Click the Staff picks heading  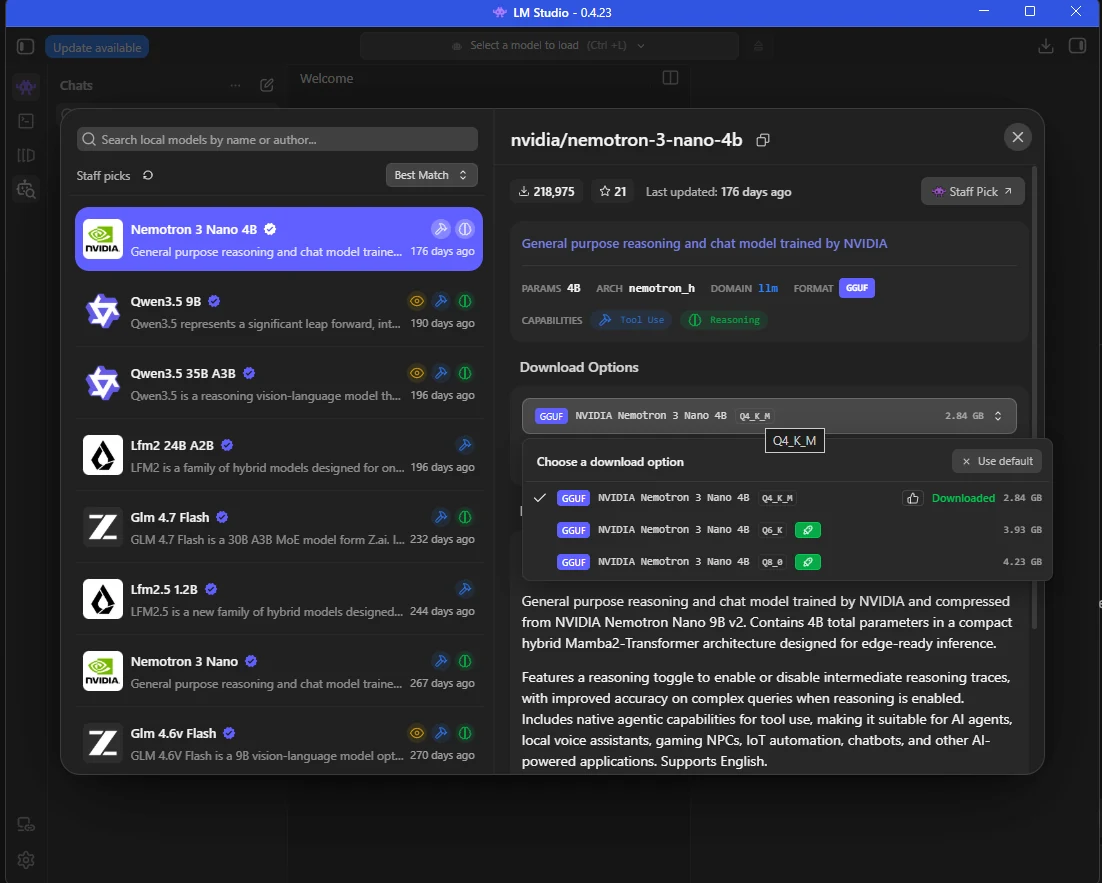pyautogui.click(x=103, y=175)
